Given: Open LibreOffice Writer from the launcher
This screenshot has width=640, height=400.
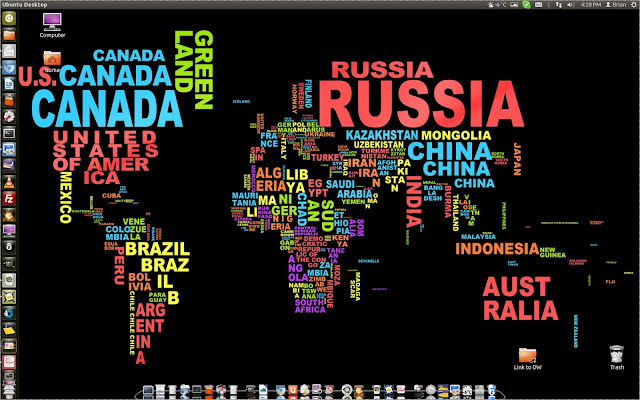Looking at the screenshot, I should 9,84.
